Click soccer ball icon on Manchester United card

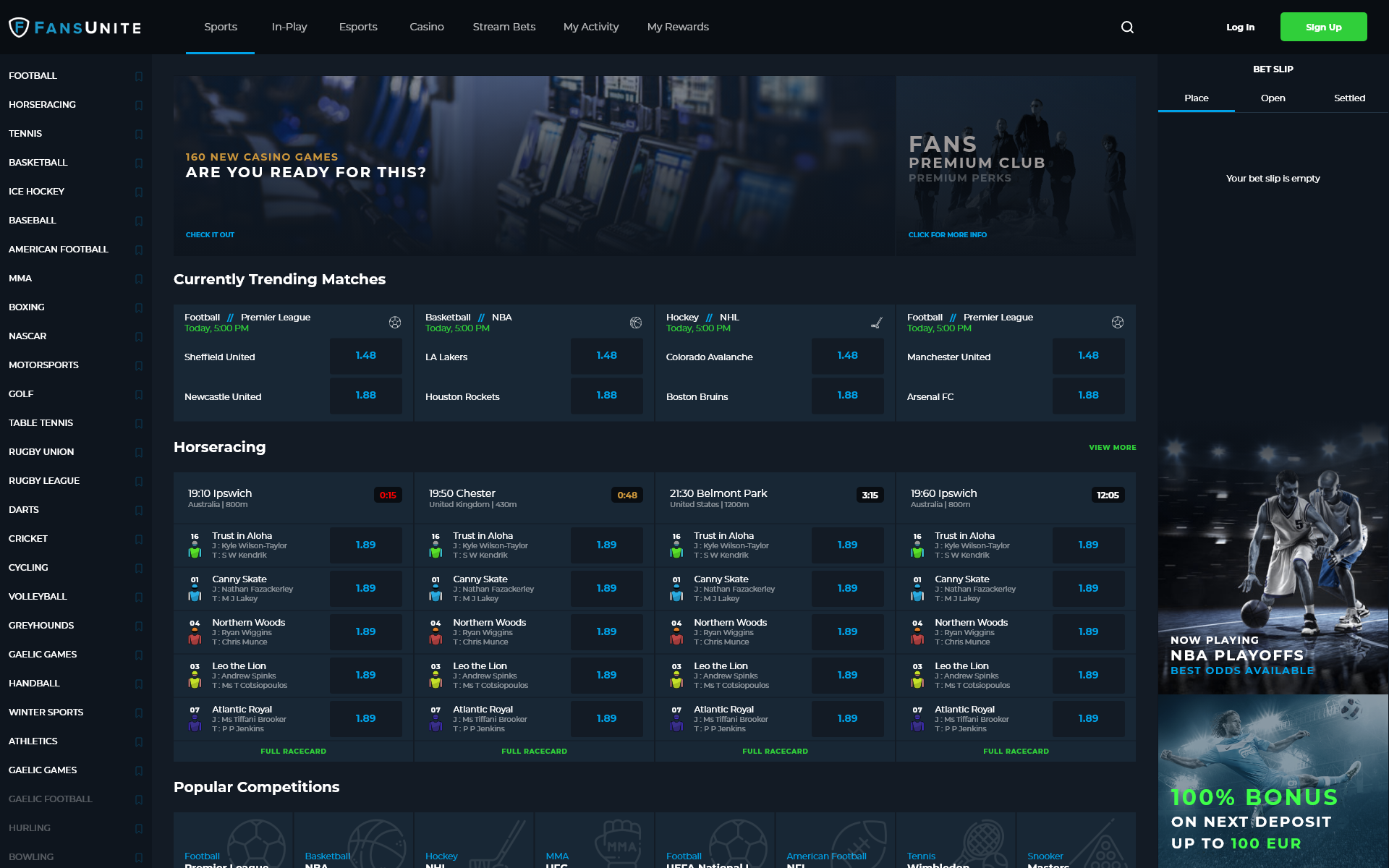click(x=1118, y=323)
